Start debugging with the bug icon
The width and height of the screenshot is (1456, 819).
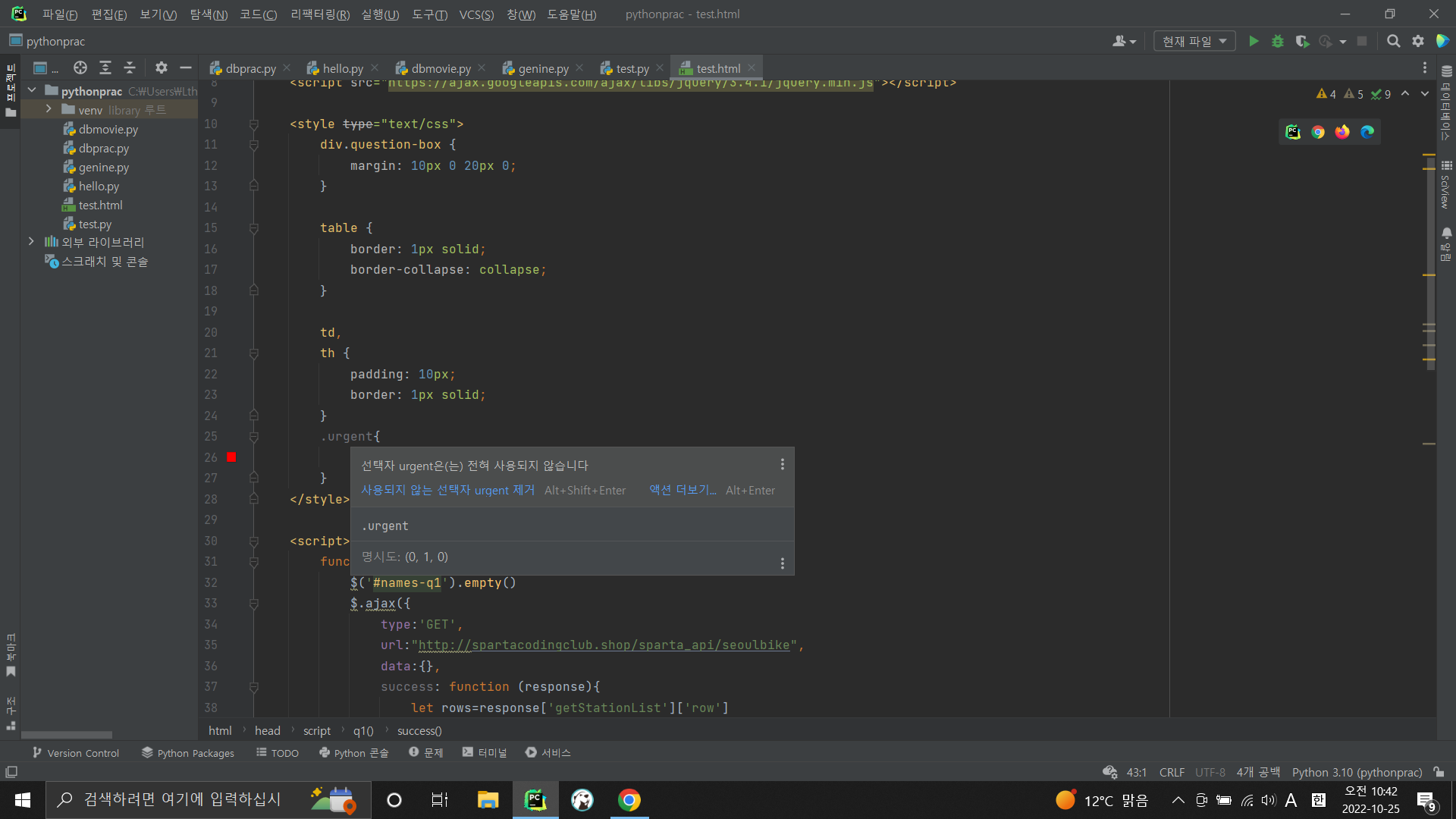point(1278,41)
